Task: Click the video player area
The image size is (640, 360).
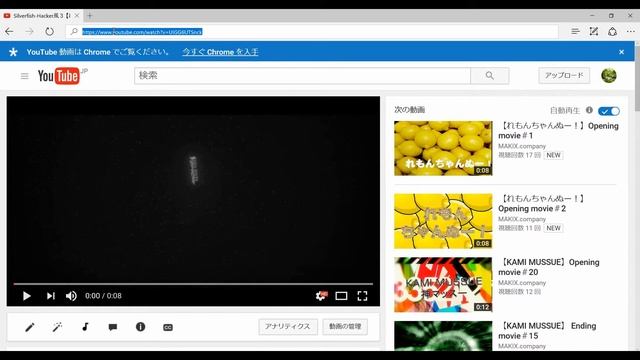Action: pyautogui.click(x=193, y=190)
